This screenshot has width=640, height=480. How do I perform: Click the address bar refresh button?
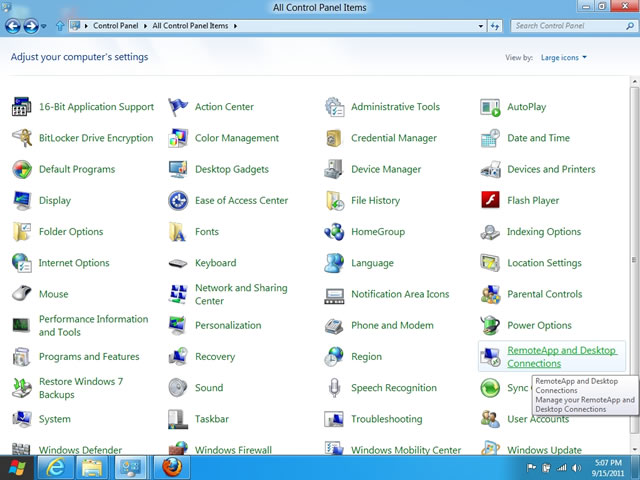[x=495, y=26]
